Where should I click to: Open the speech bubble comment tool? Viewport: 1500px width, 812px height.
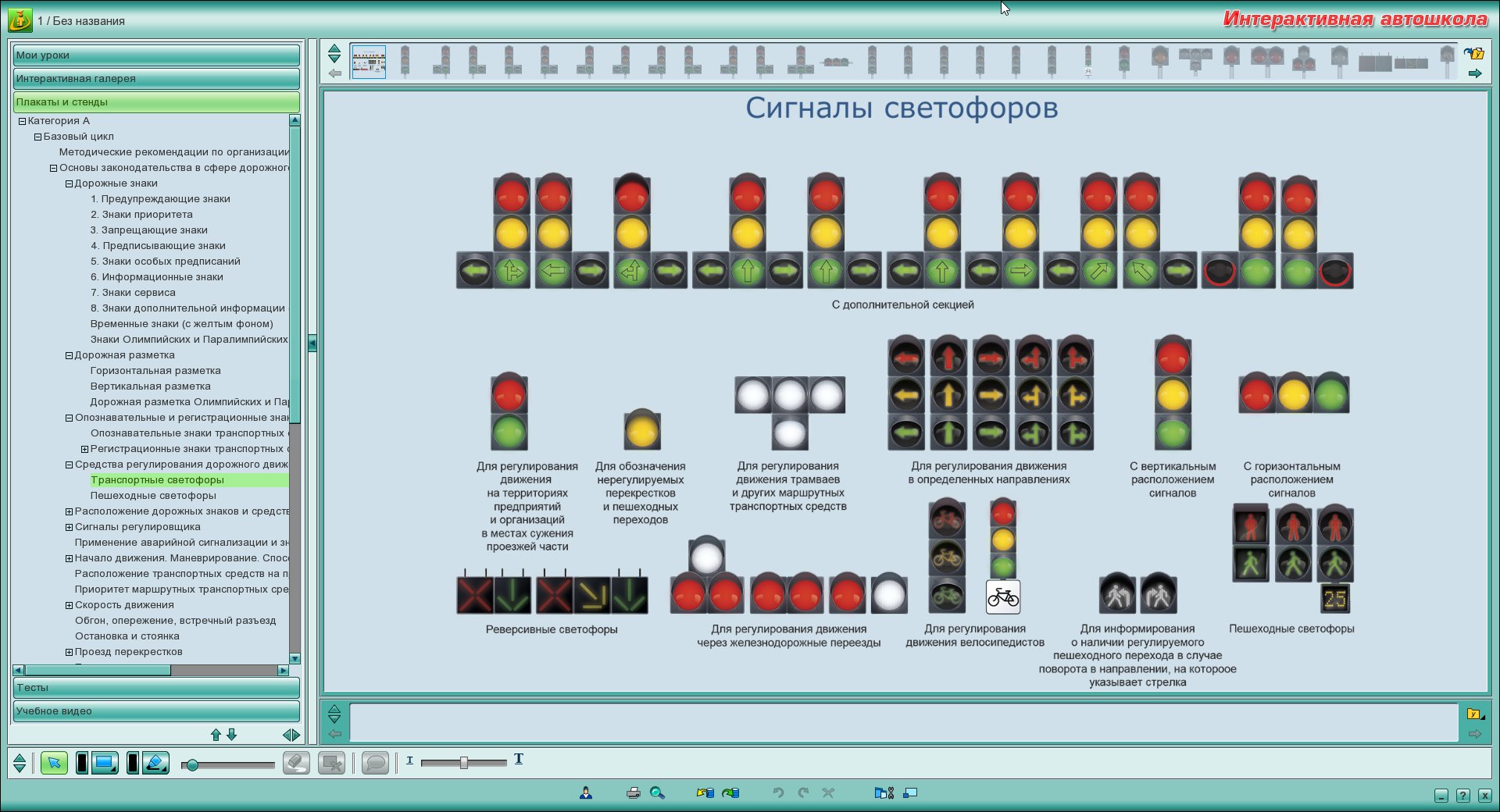point(376,763)
